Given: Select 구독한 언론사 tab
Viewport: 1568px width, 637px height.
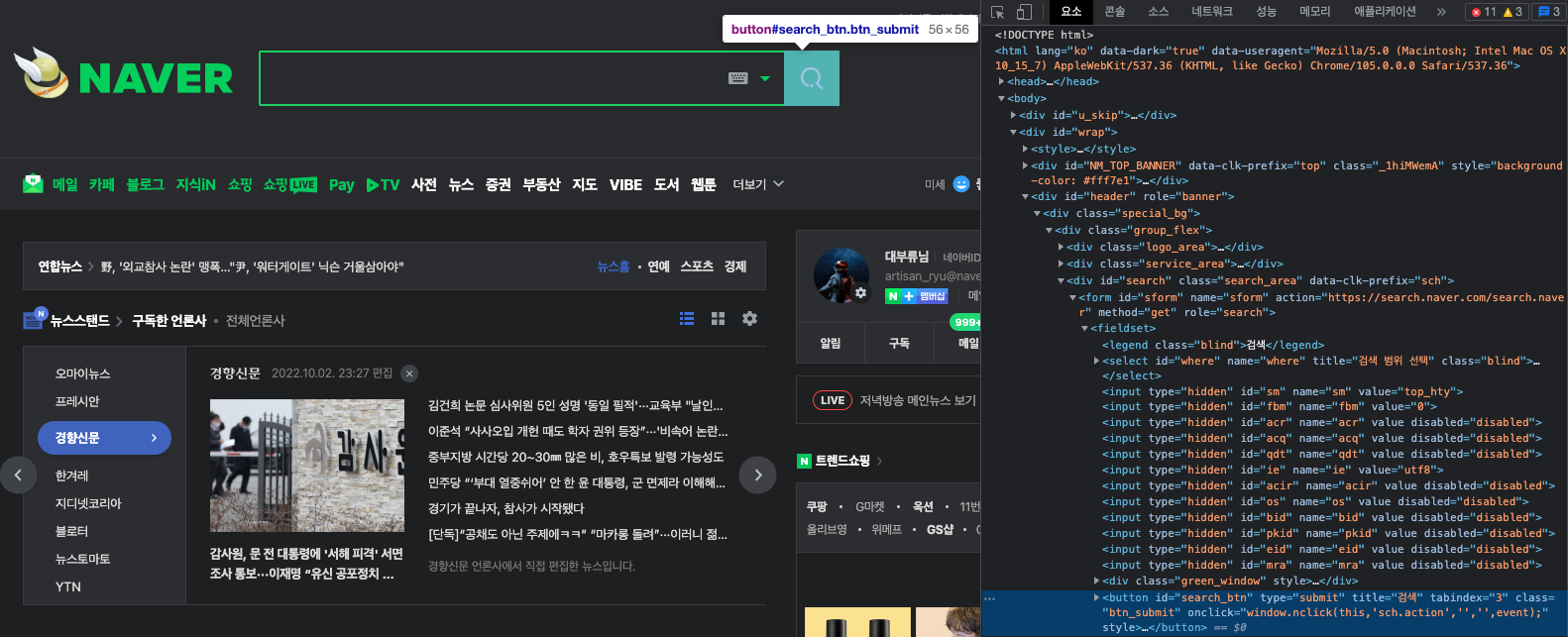Looking at the screenshot, I should click(169, 321).
